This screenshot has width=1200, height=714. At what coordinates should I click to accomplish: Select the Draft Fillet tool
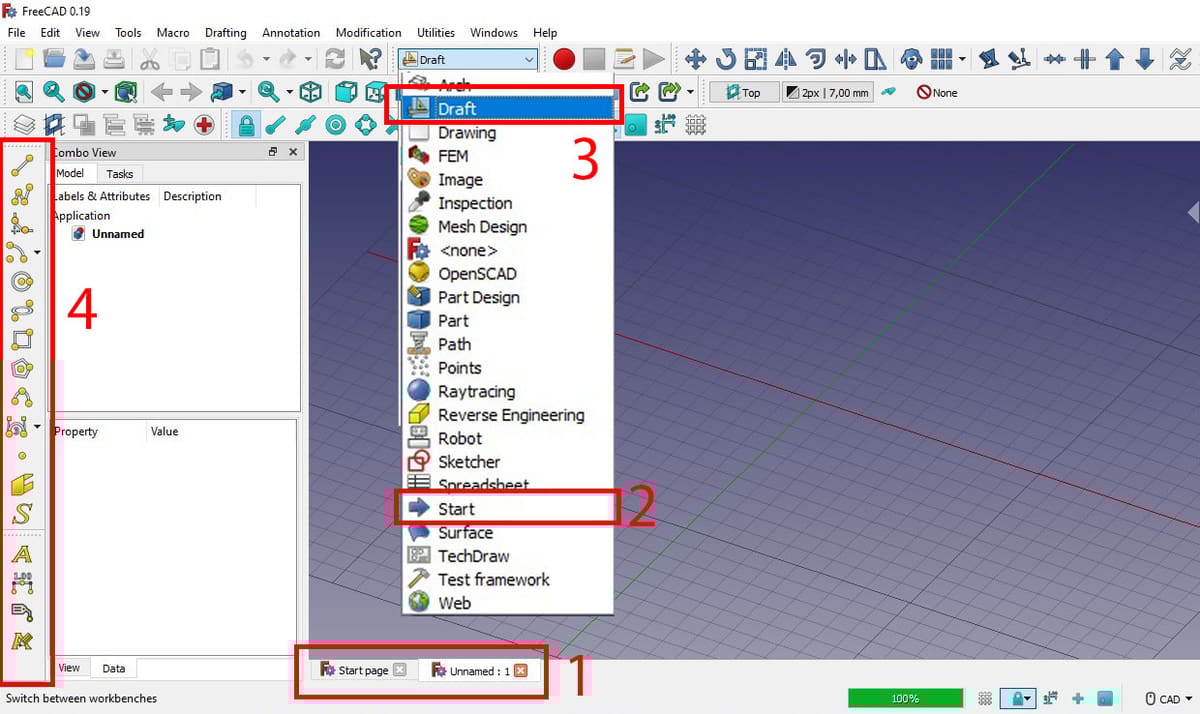[x=23, y=224]
